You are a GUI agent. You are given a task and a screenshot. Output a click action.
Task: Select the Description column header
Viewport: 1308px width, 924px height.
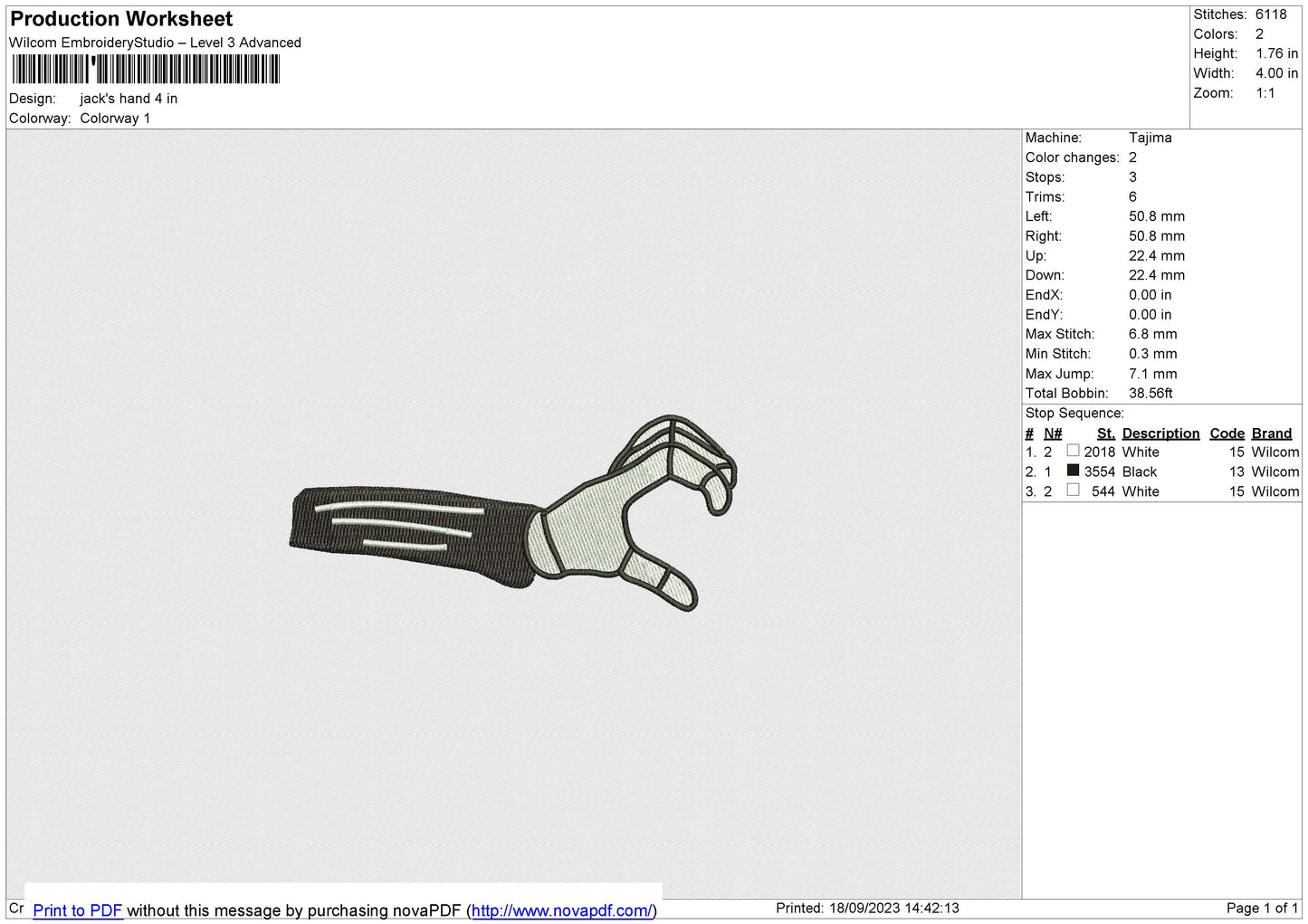point(1160,433)
